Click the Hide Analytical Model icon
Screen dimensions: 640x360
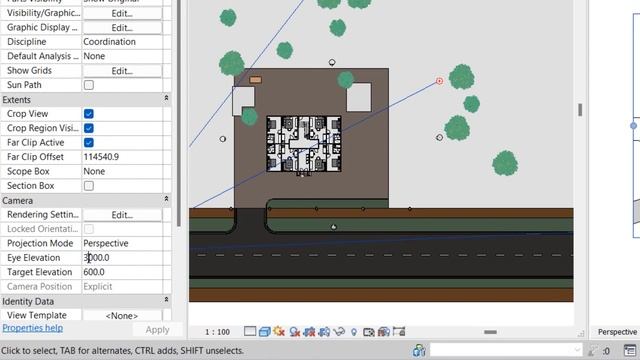384,332
